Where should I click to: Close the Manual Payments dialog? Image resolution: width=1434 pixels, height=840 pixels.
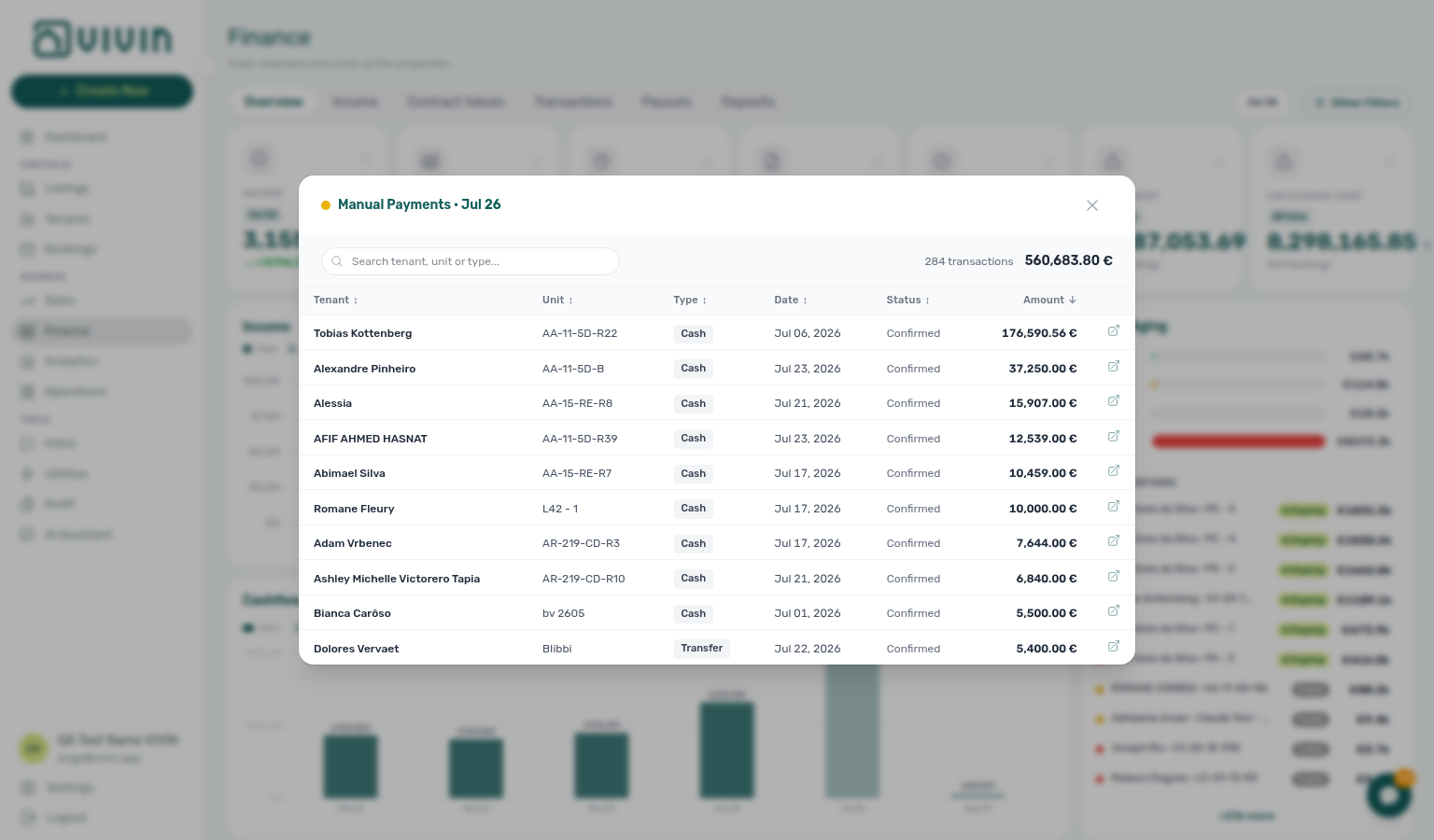1091,205
